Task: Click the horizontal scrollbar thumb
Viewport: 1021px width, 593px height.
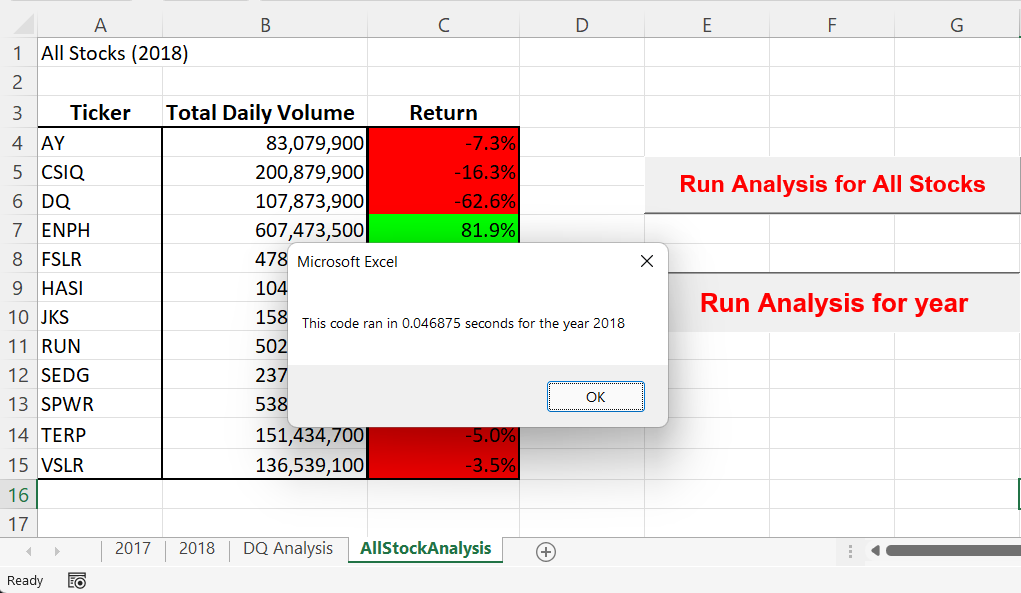Action: point(953,551)
